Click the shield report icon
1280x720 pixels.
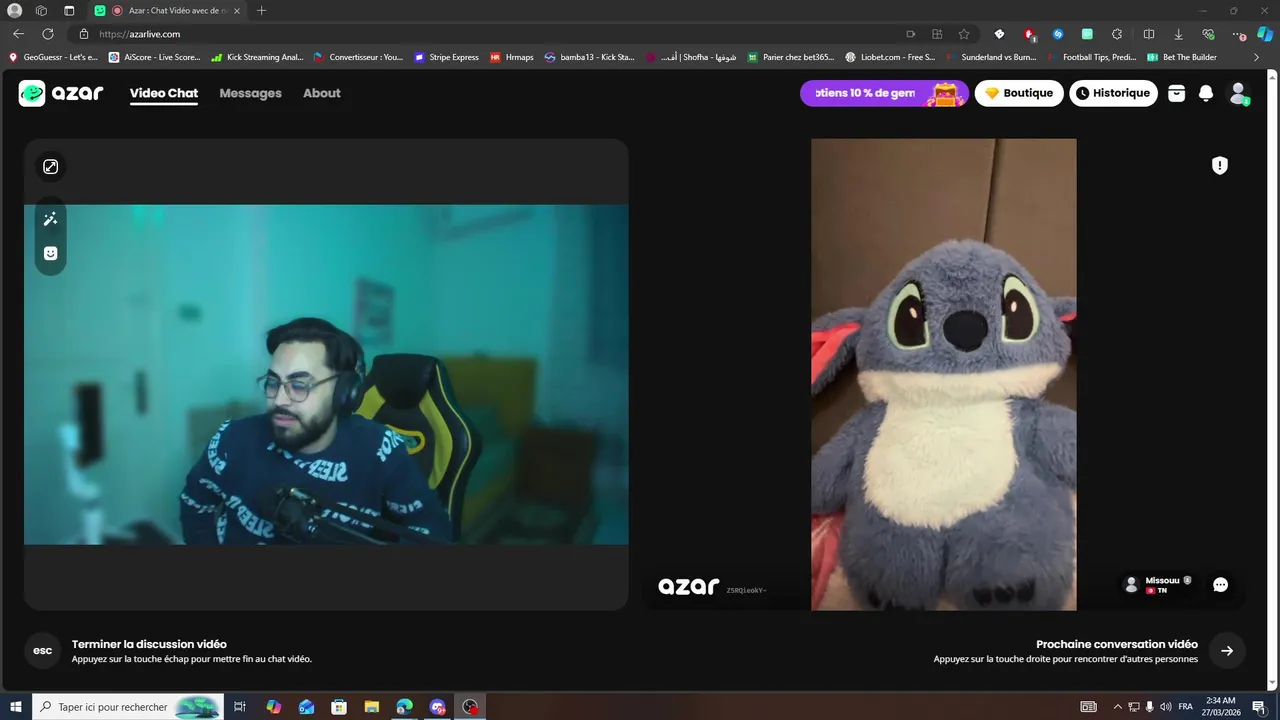1220,166
